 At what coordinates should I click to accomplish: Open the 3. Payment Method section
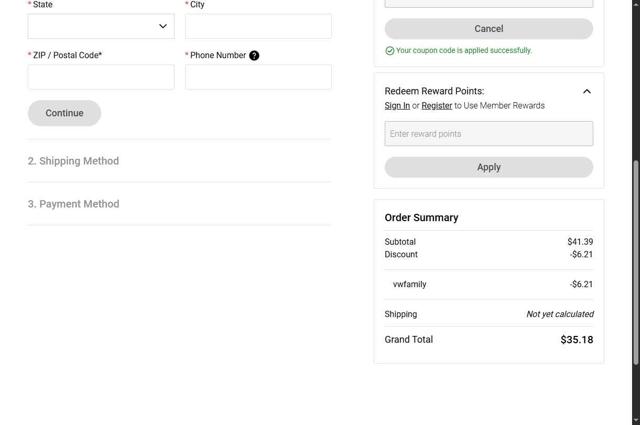tap(73, 204)
